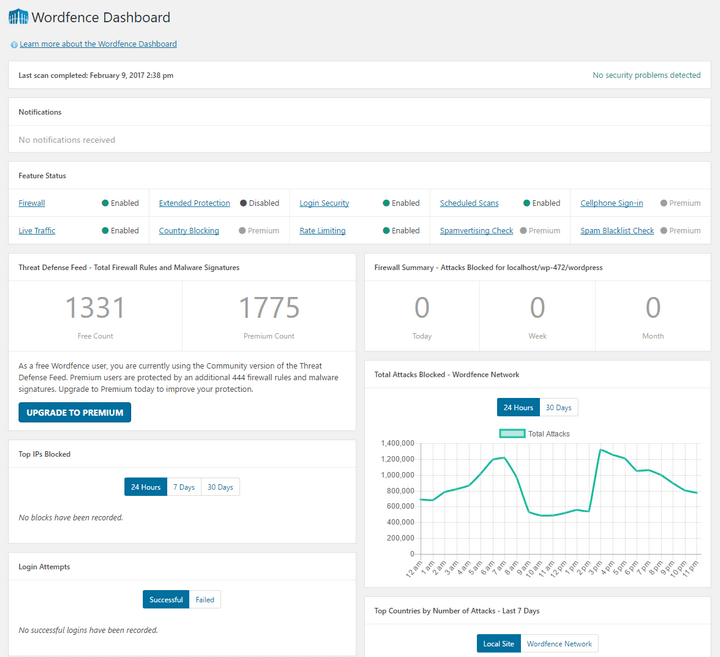The image size is (720, 657).
Task: Click the green status dot for Live Traffic
Action: click(105, 230)
